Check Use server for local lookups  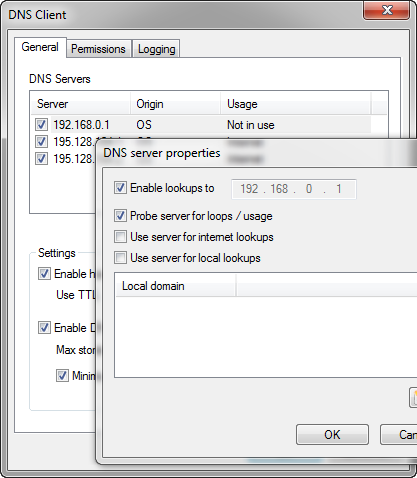120,258
